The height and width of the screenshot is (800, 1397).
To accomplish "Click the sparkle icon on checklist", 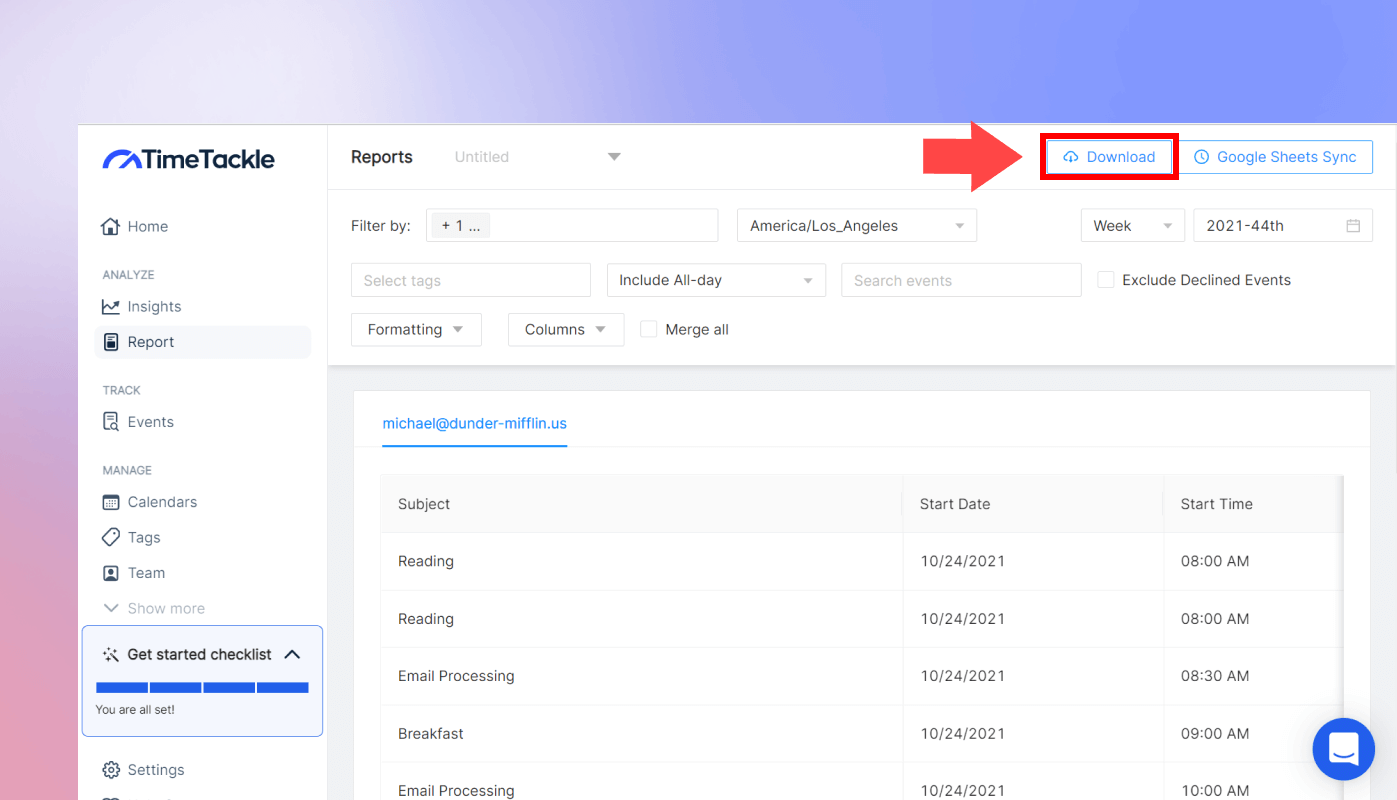I will 111,655.
